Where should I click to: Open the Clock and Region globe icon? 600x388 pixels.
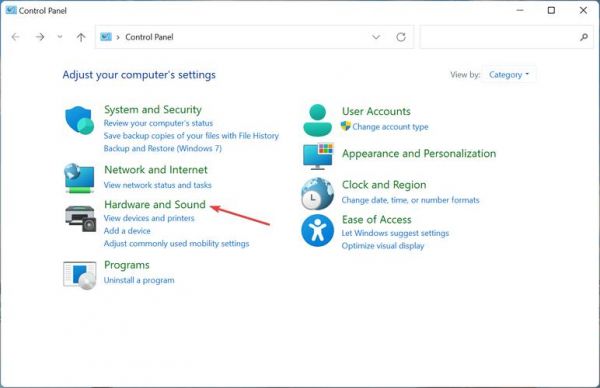click(317, 194)
